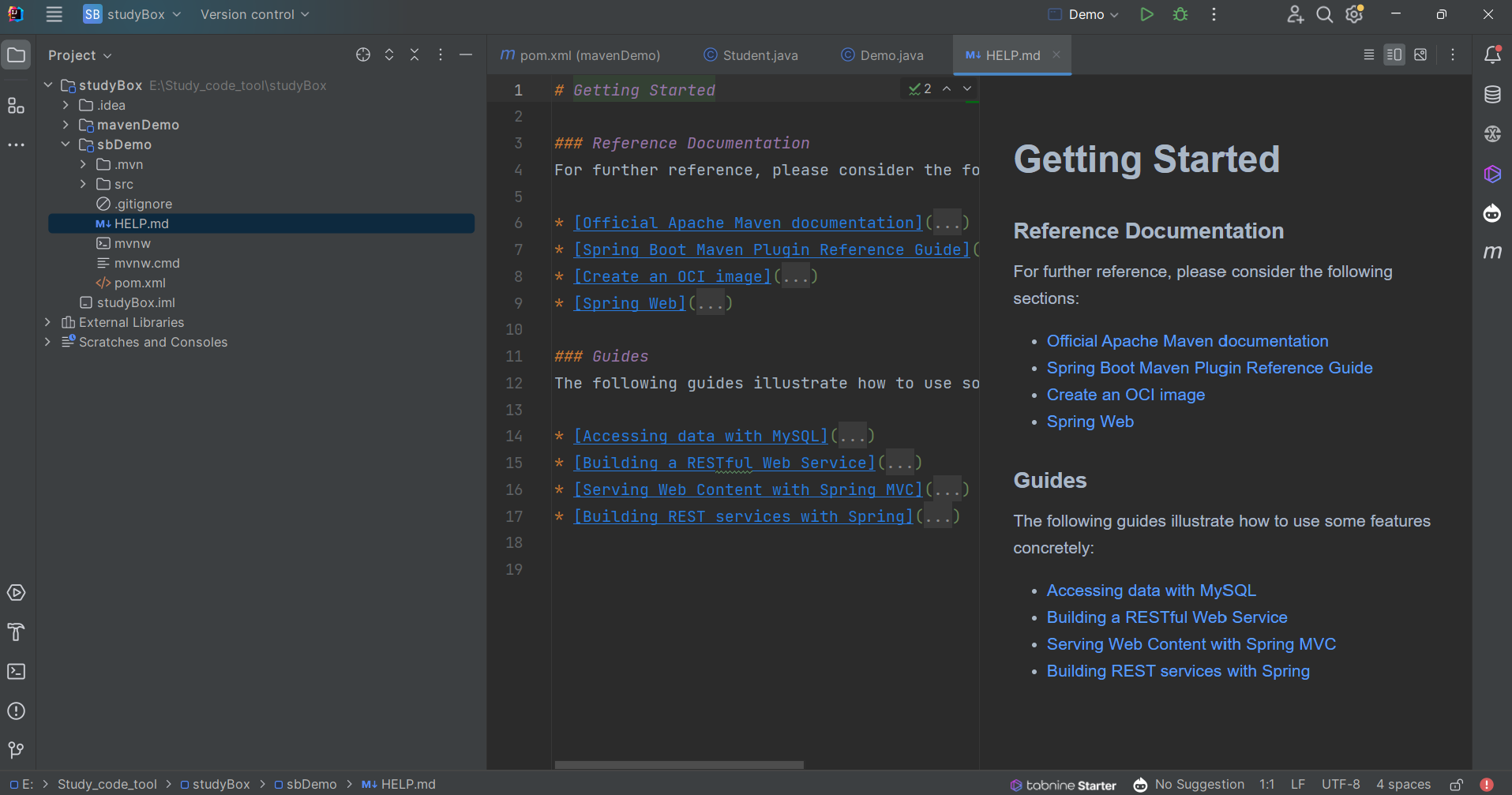Hide the Project tool window

pyautogui.click(x=466, y=54)
